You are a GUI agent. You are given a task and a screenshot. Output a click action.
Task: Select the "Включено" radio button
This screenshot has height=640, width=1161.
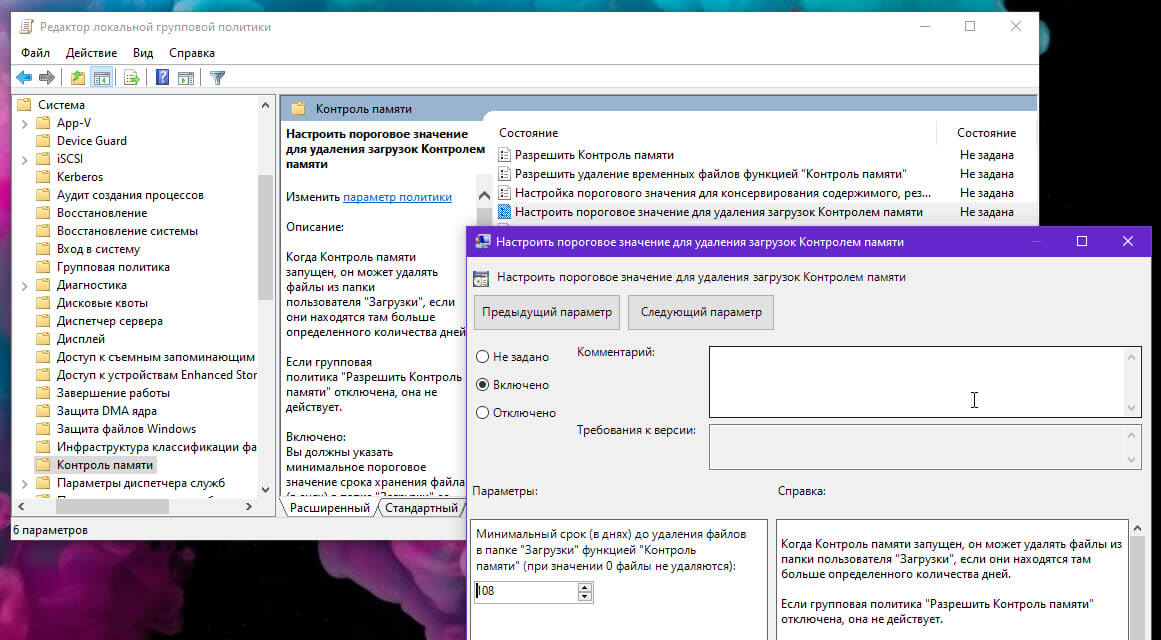point(483,385)
